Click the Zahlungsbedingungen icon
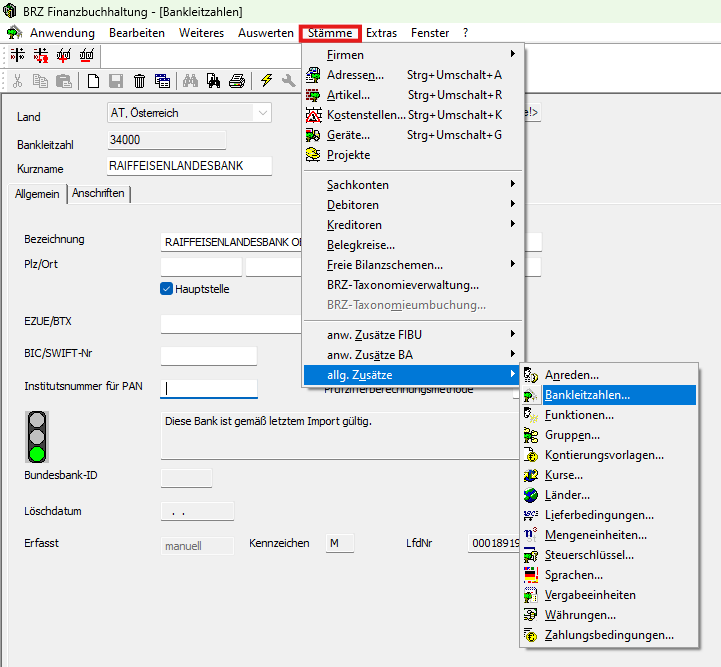This screenshot has height=667, width=721. 531,635
